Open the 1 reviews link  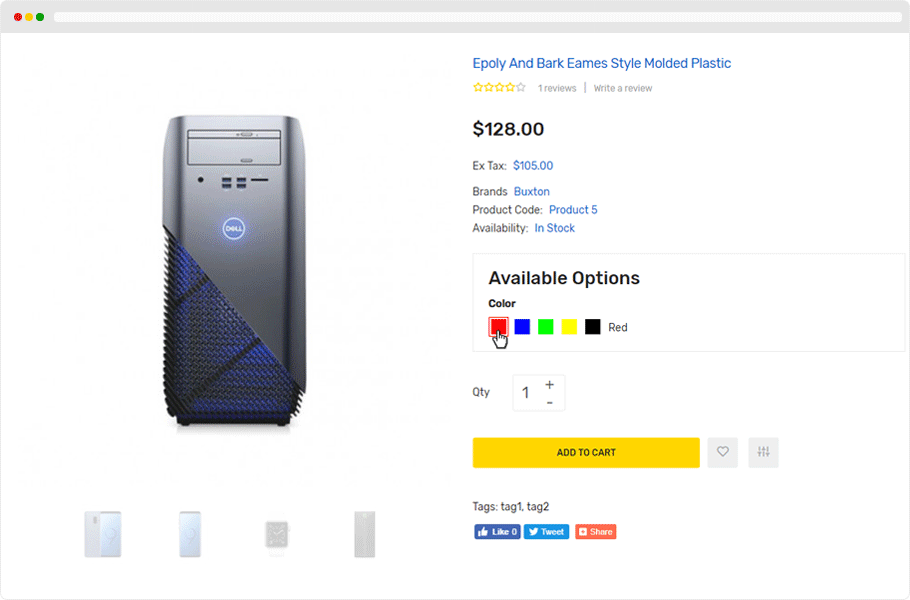point(557,88)
